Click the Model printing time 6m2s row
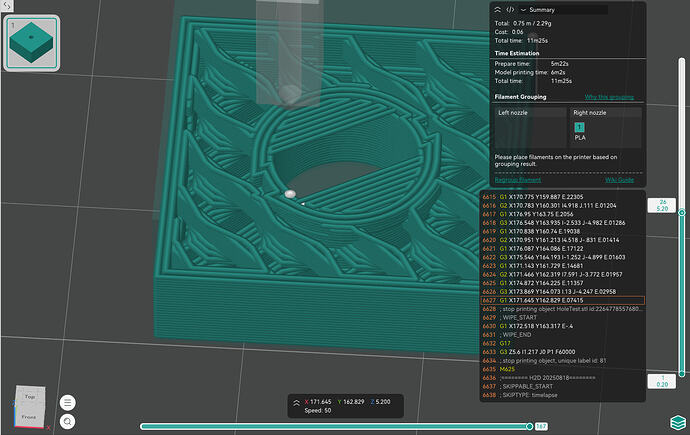 [530, 72]
